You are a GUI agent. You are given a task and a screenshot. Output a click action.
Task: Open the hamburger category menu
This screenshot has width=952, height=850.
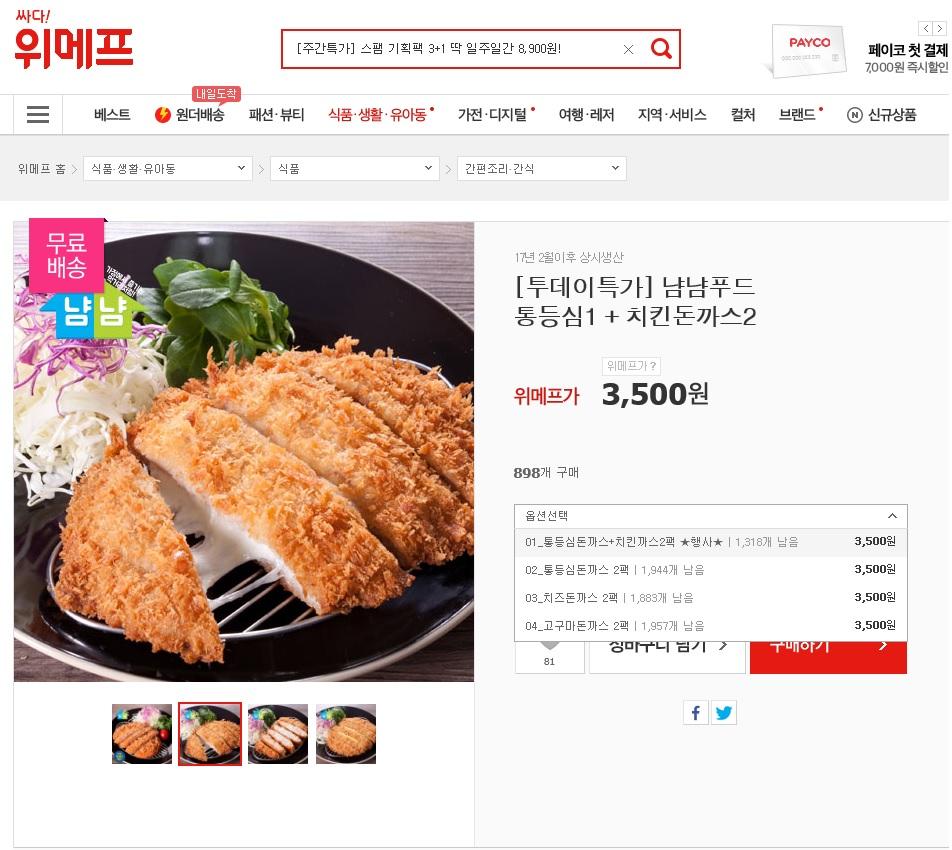click(38, 114)
